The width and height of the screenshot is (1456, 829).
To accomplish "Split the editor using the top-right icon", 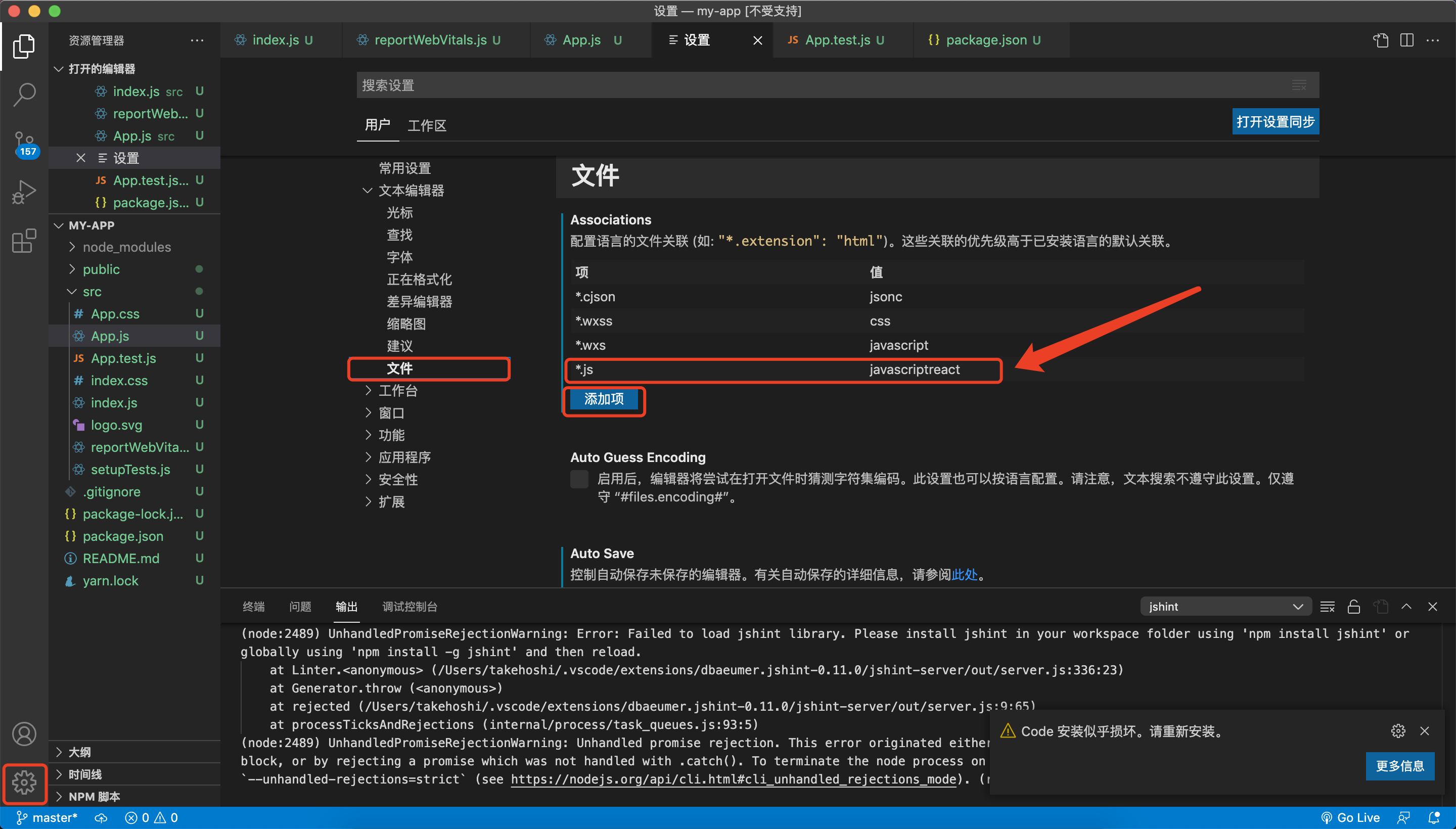I will pyautogui.click(x=1406, y=40).
